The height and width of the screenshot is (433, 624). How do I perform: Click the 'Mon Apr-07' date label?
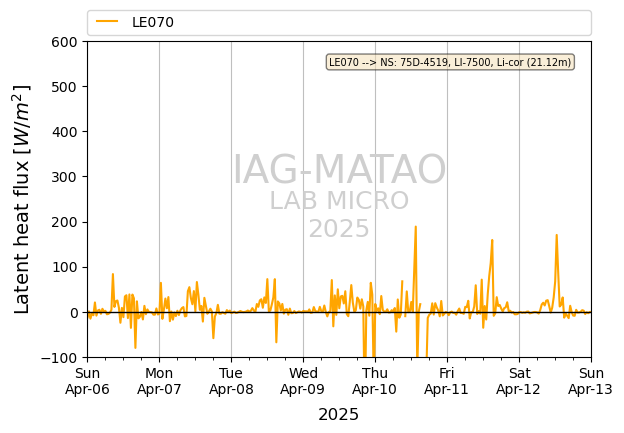159,381
